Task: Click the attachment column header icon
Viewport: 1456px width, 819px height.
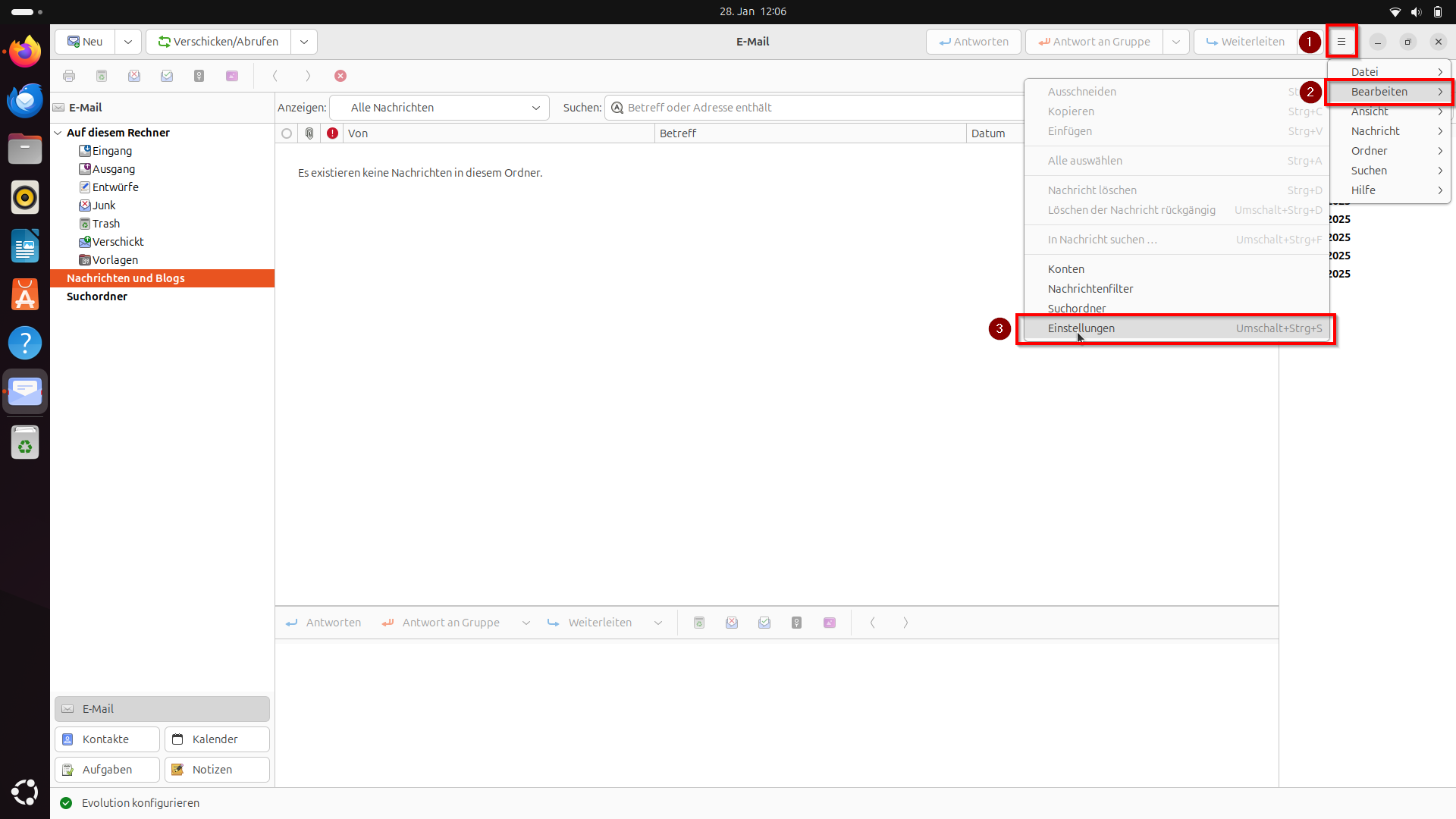Action: (309, 133)
